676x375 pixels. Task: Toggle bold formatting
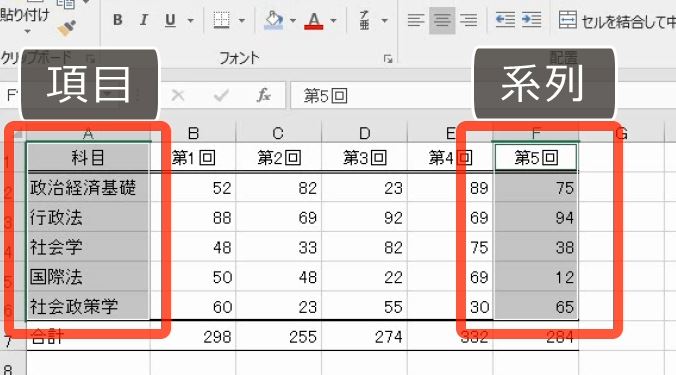(x=117, y=20)
